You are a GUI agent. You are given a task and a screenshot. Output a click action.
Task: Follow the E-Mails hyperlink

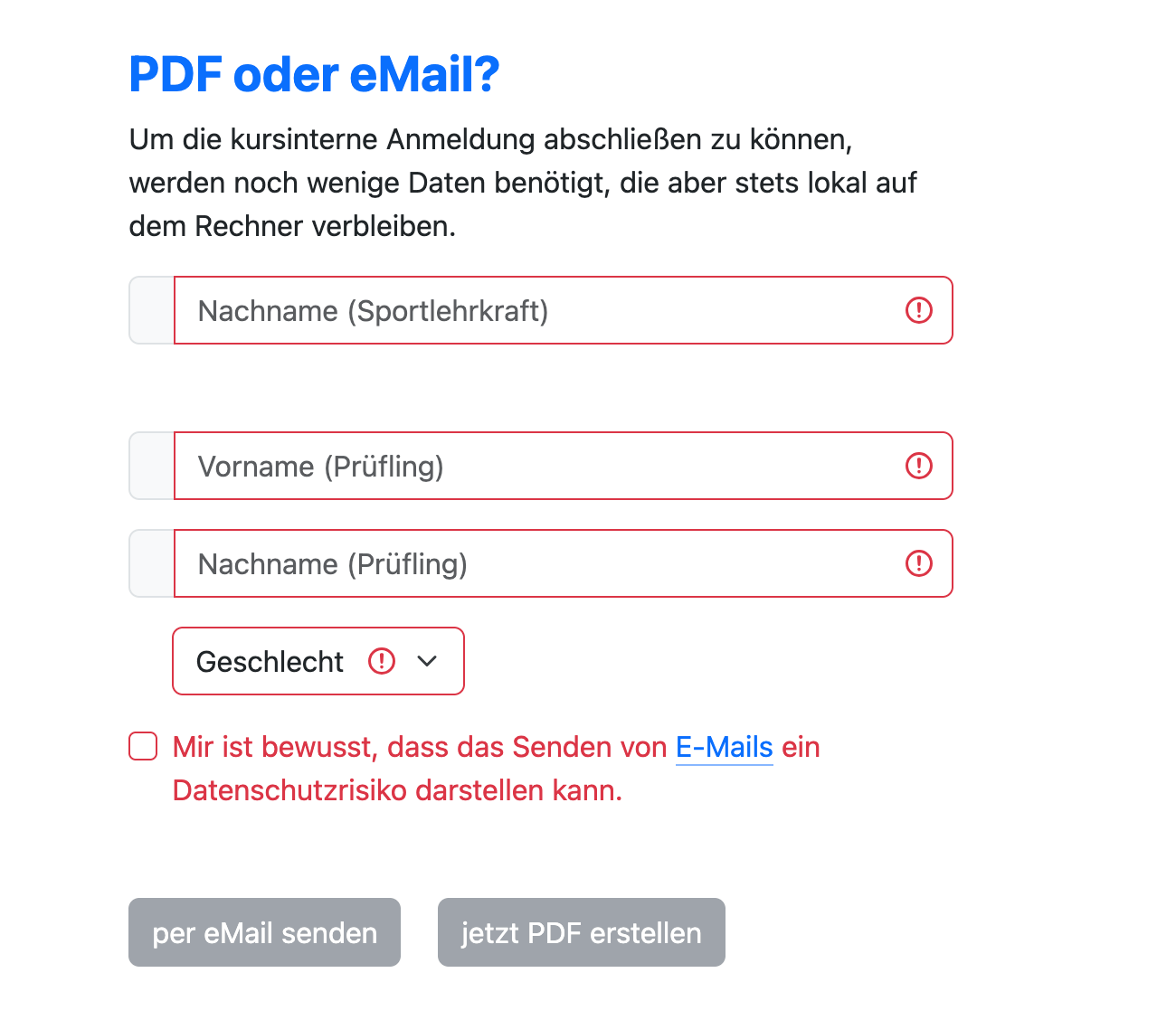pyautogui.click(x=724, y=748)
